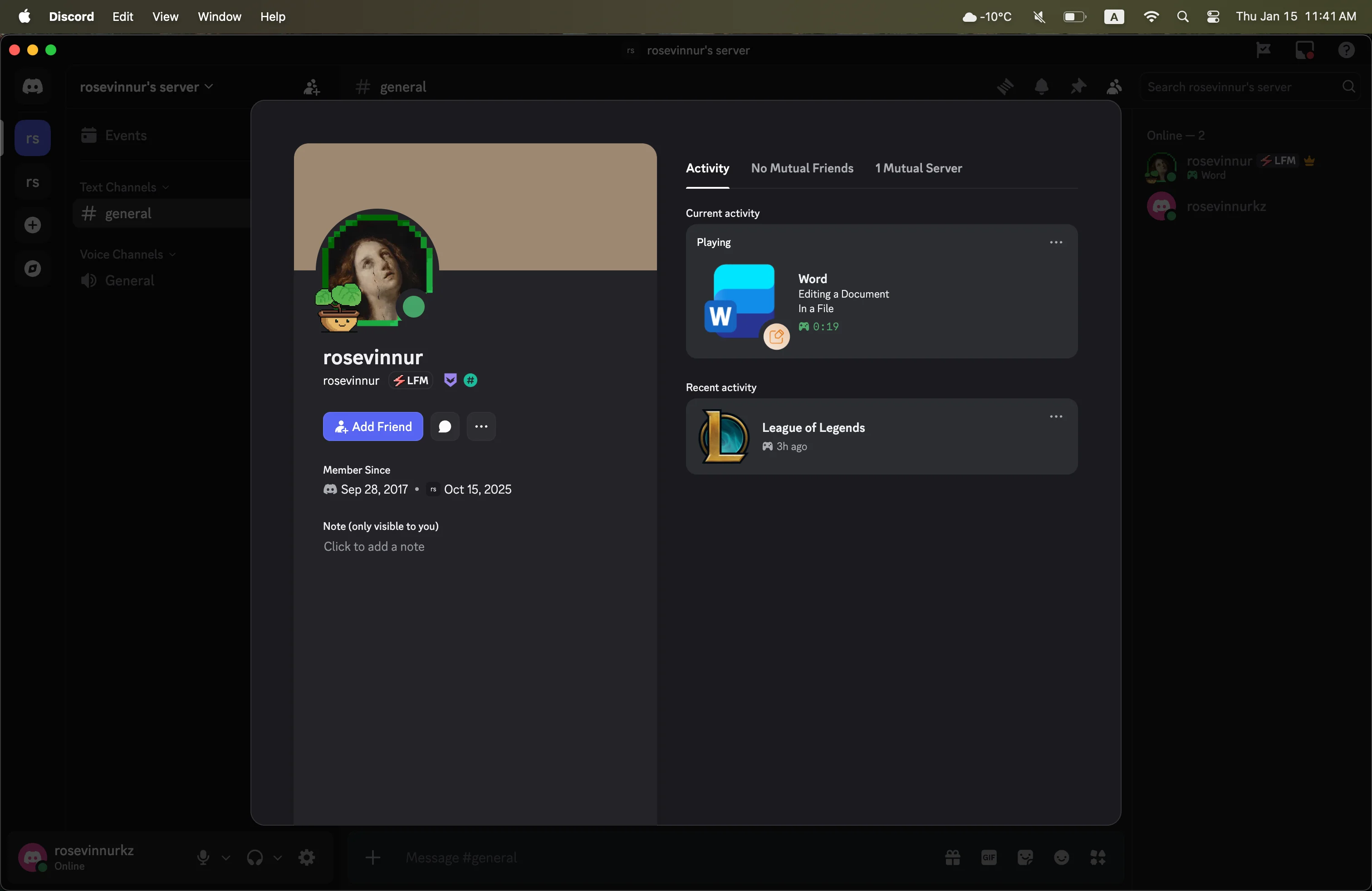1372x891 pixels.
Task: Open the gift icon in message bar
Action: (953, 857)
